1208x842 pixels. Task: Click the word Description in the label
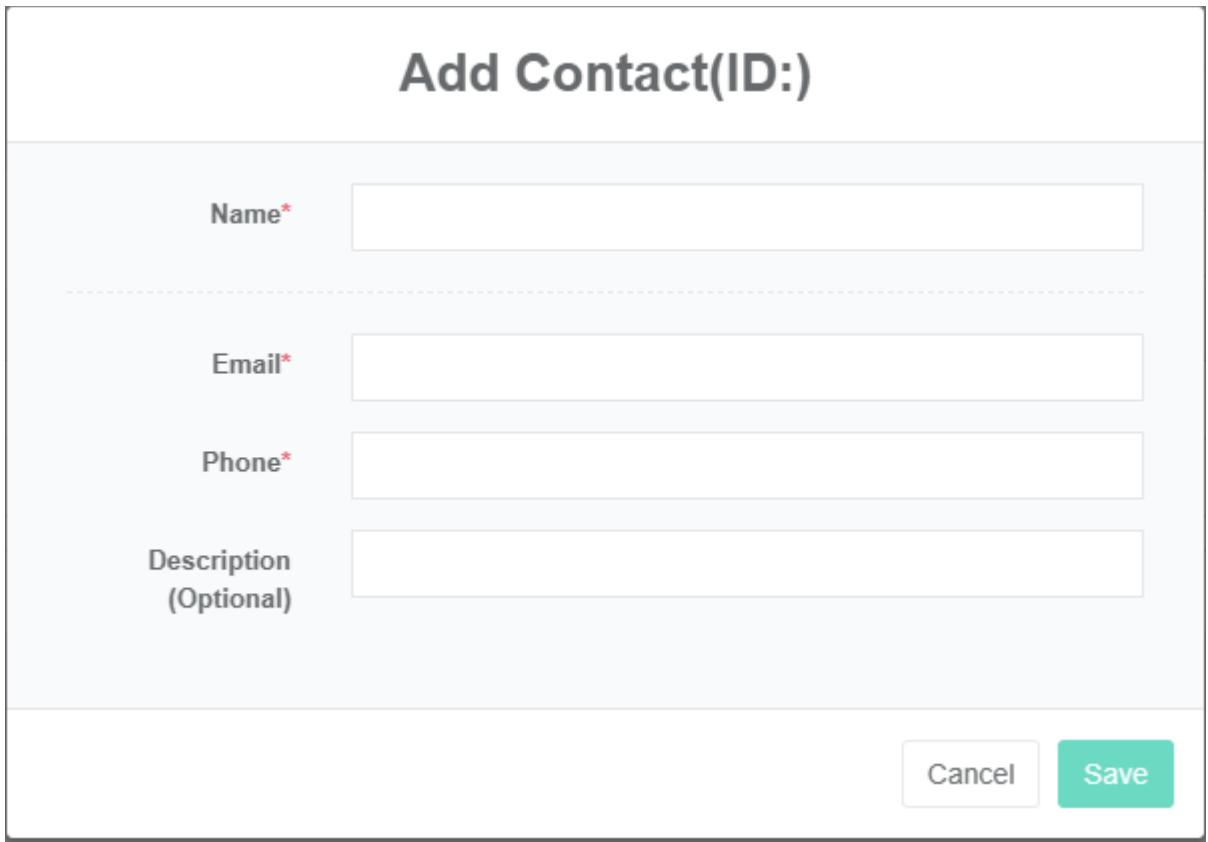coord(220,560)
